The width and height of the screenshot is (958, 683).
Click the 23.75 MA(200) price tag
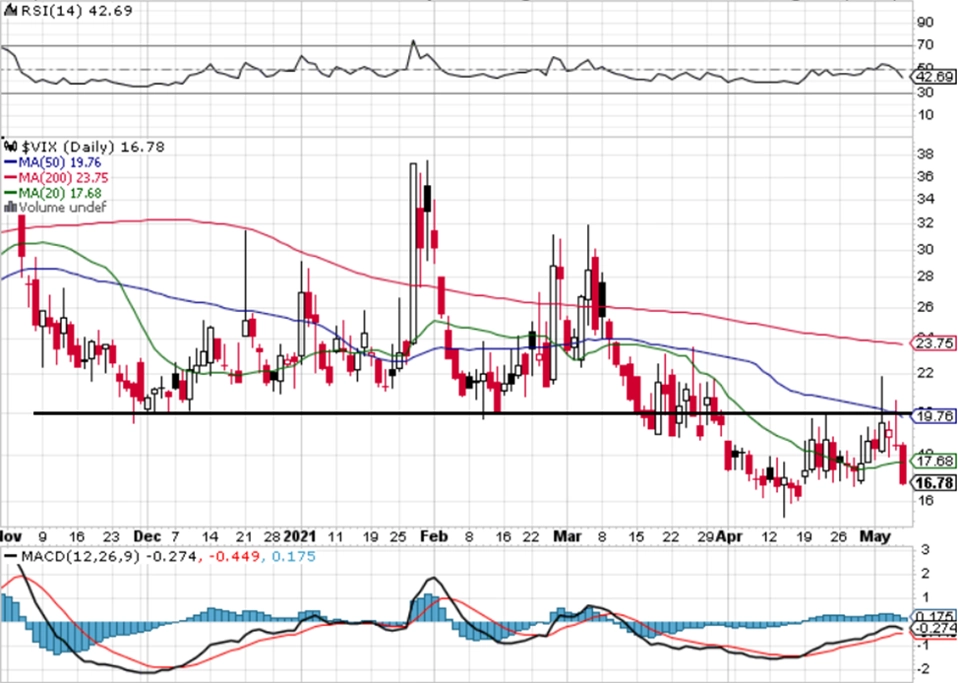tap(934, 343)
